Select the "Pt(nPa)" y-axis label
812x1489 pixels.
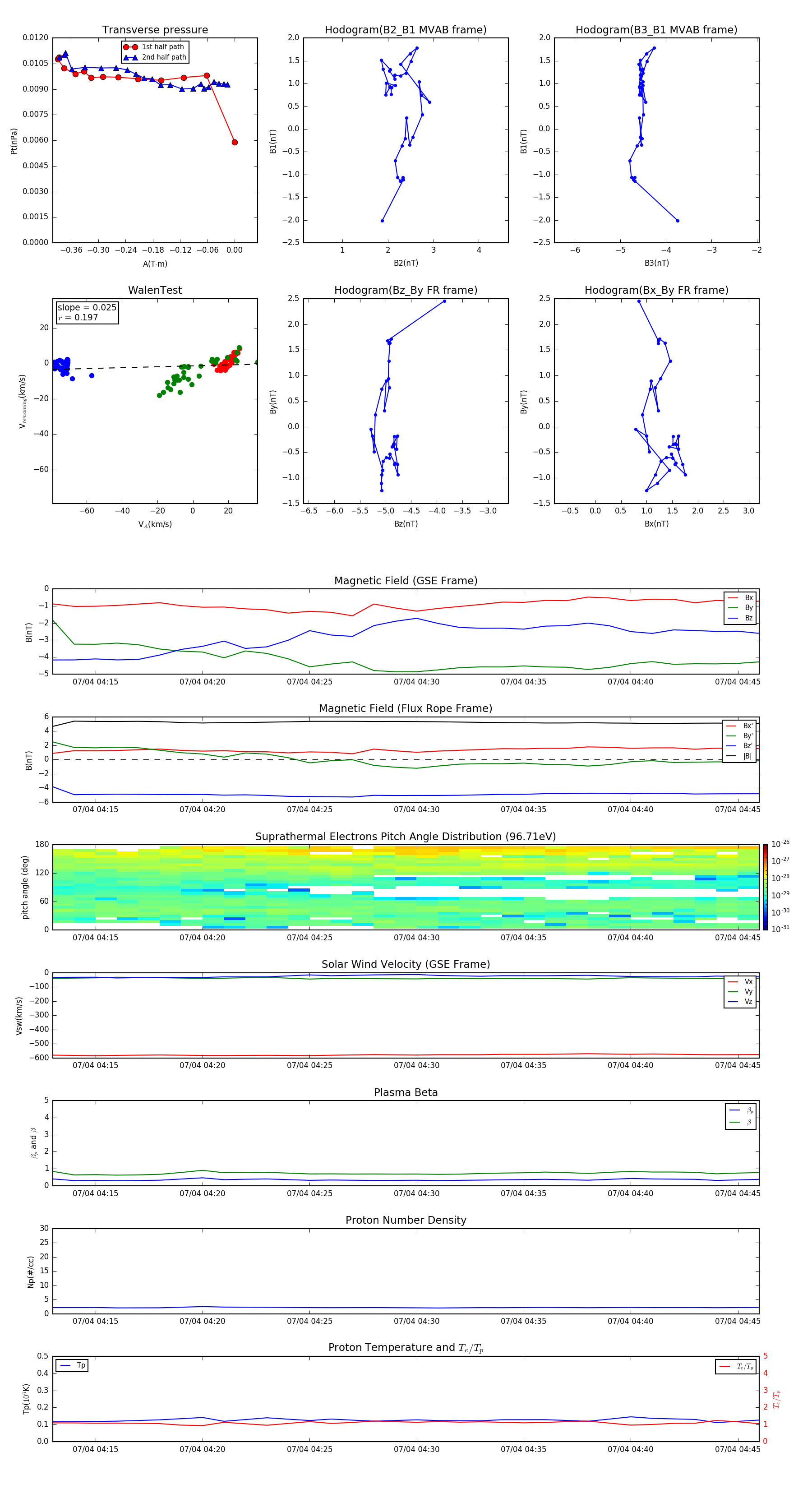point(14,141)
